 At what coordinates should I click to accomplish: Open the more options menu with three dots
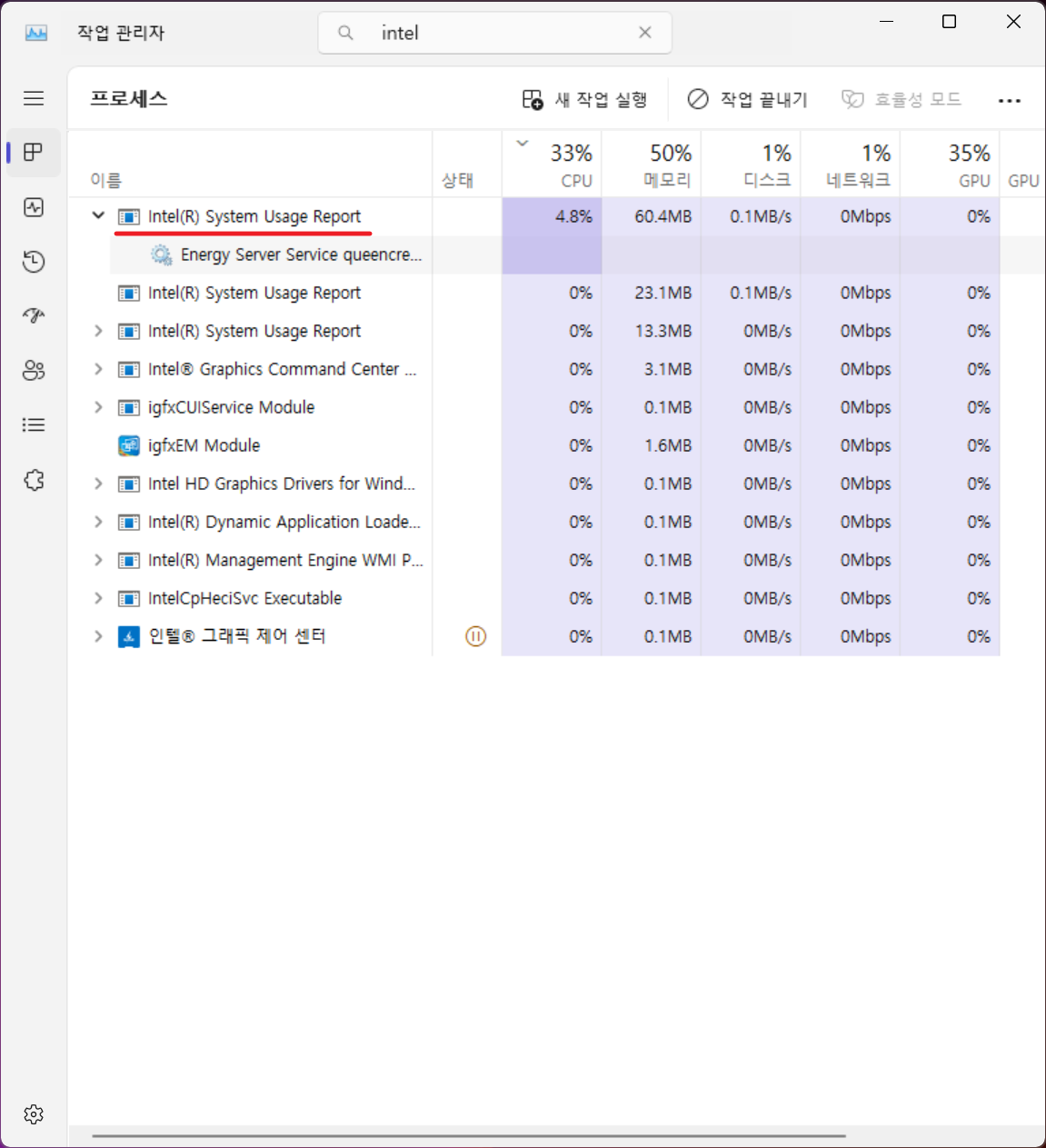[x=1010, y=100]
